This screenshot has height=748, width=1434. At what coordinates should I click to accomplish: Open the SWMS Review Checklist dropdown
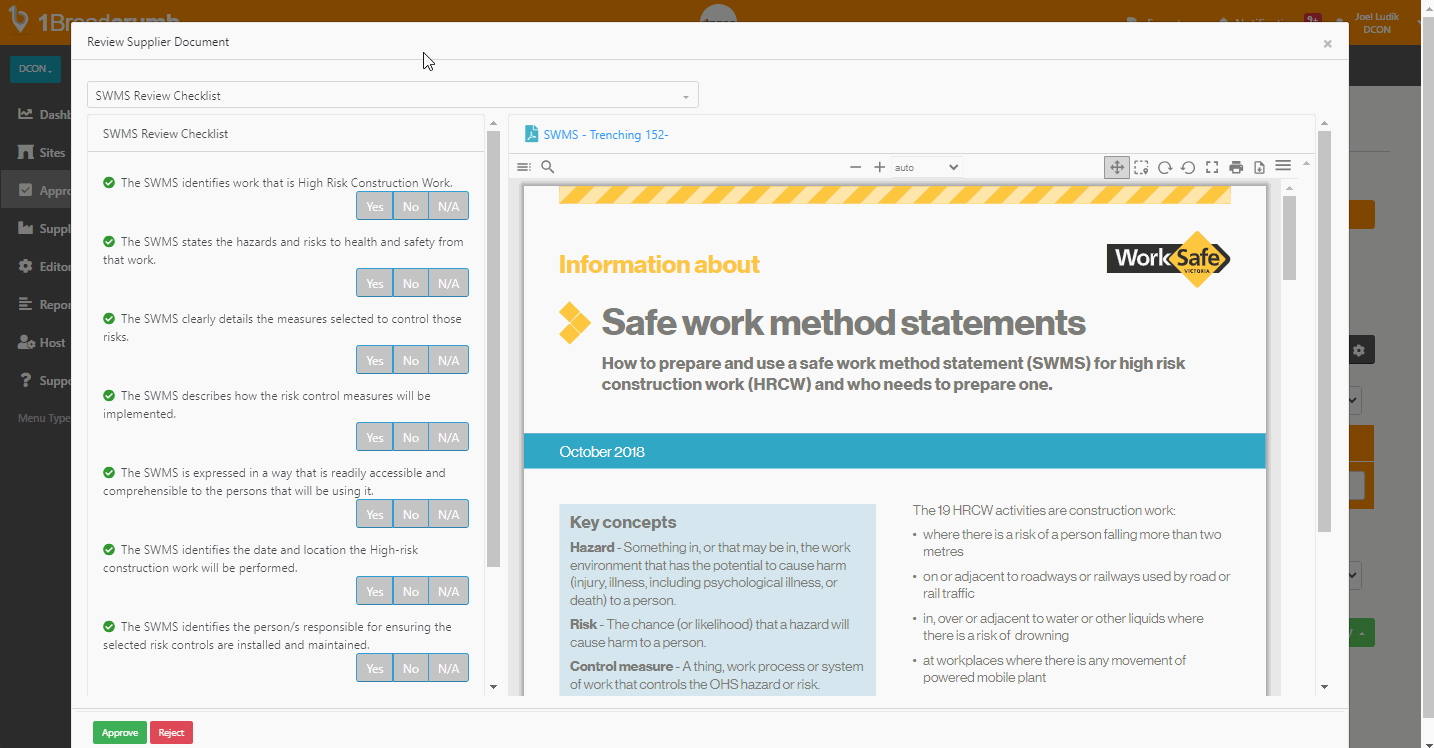coord(392,96)
